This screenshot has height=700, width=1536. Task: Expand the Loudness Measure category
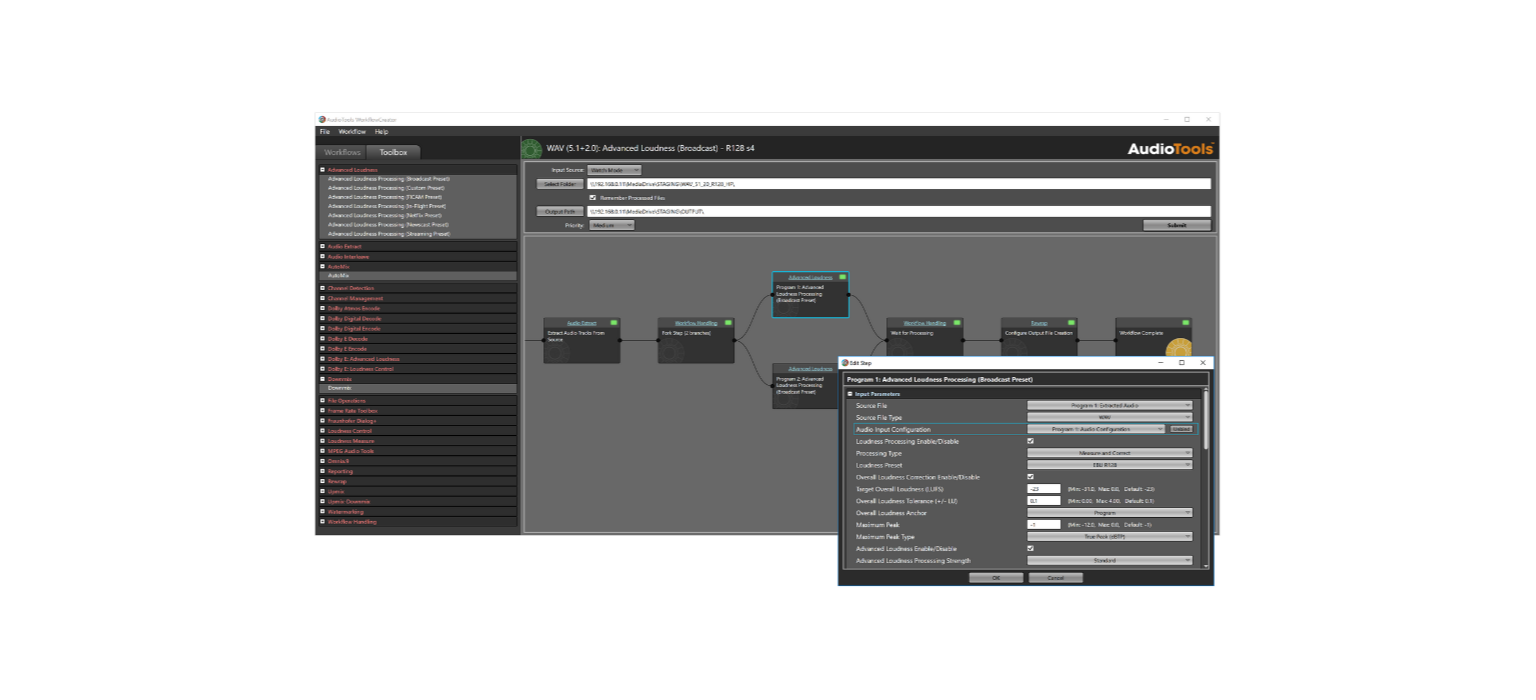(322, 441)
